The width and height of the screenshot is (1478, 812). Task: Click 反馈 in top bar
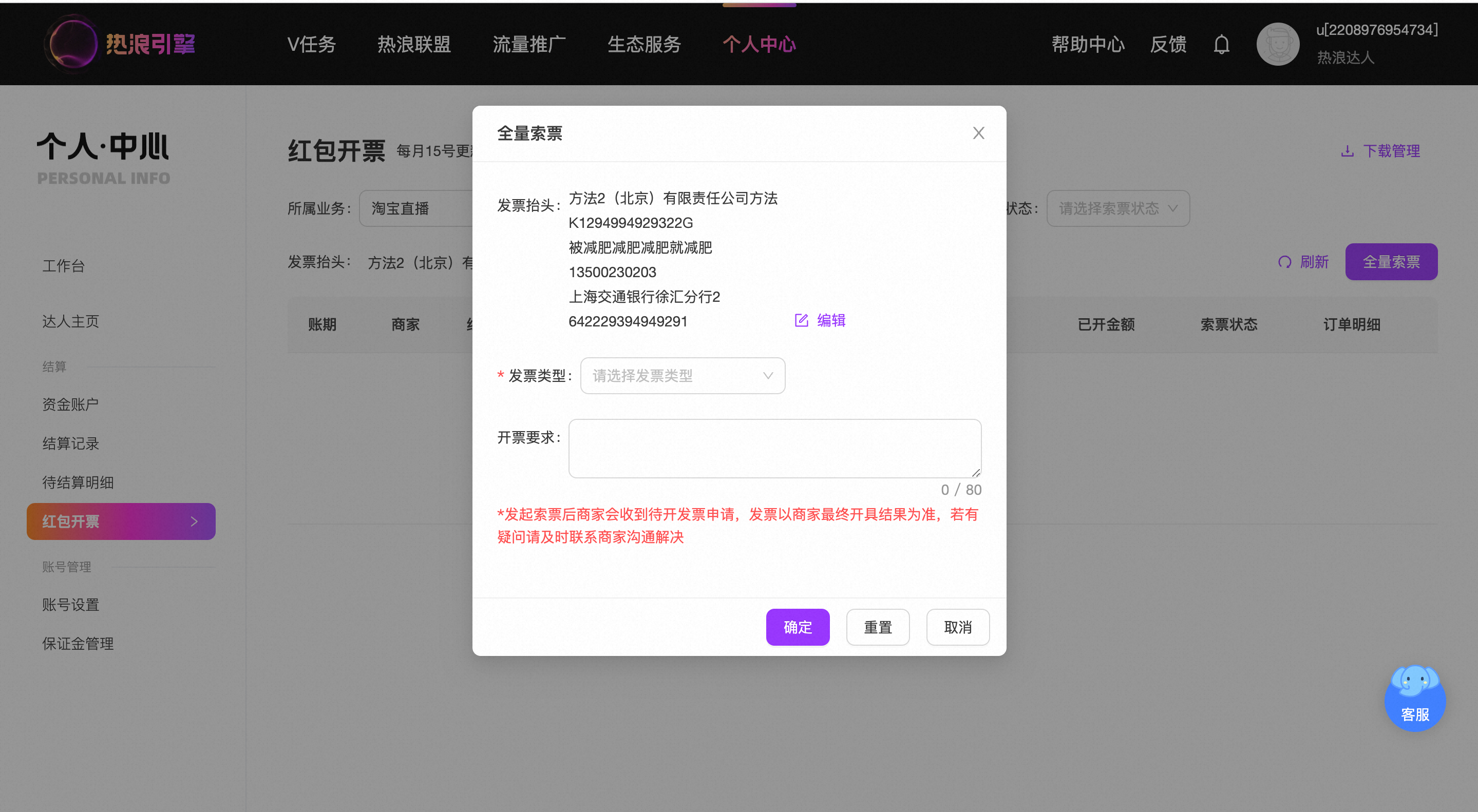pyautogui.click(x=1168, y=44)
